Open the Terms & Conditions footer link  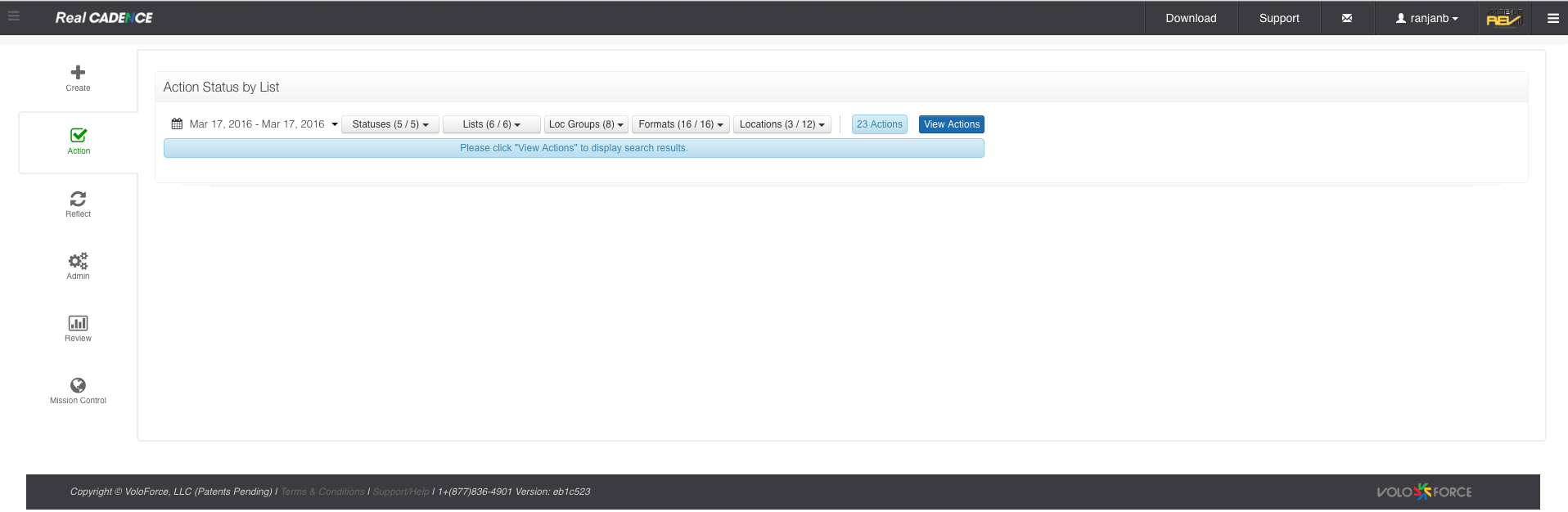coord(322,492)
